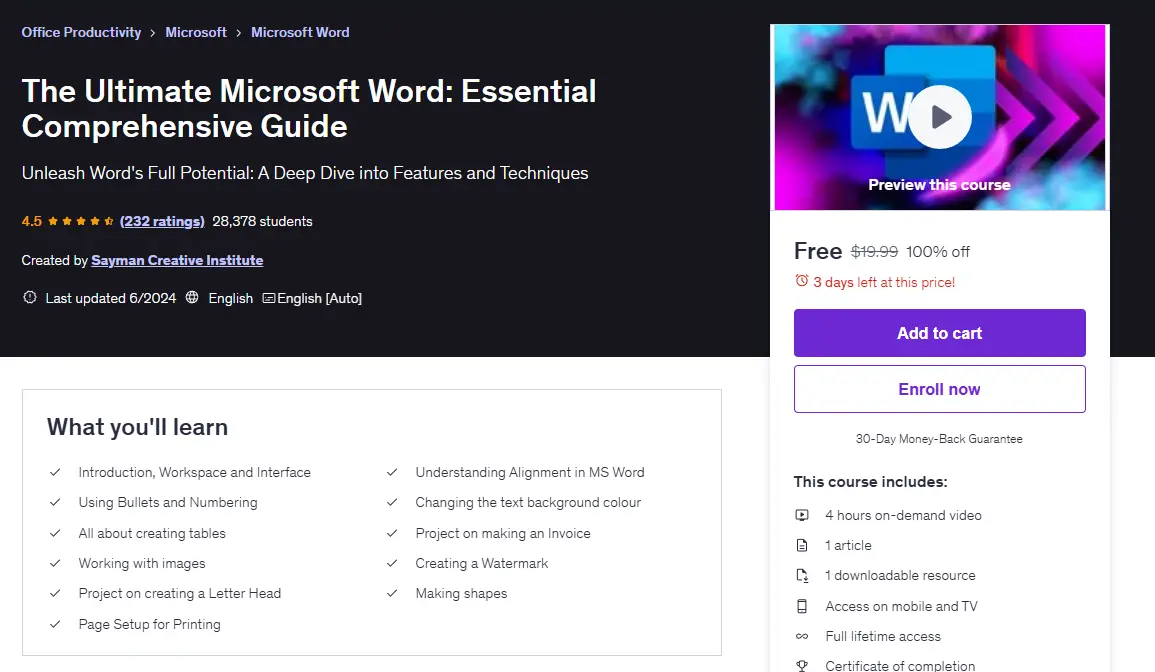Click 1 downloadable resource text
This screenshot has width=1155, height=672.
pyautogui.click(x=900, y=575)
